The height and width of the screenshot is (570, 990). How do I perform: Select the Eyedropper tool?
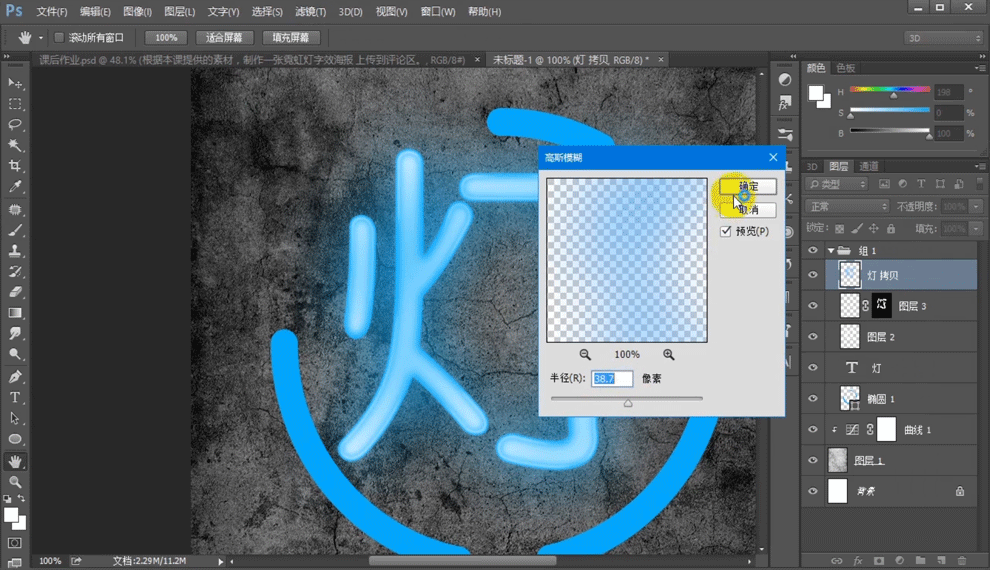[x=15, y=187]
